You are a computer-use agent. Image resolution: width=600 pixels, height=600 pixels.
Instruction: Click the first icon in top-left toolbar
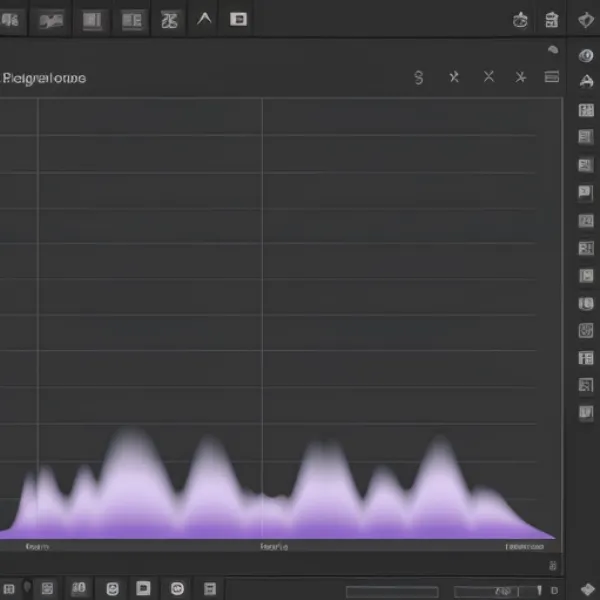coord(12,19)
